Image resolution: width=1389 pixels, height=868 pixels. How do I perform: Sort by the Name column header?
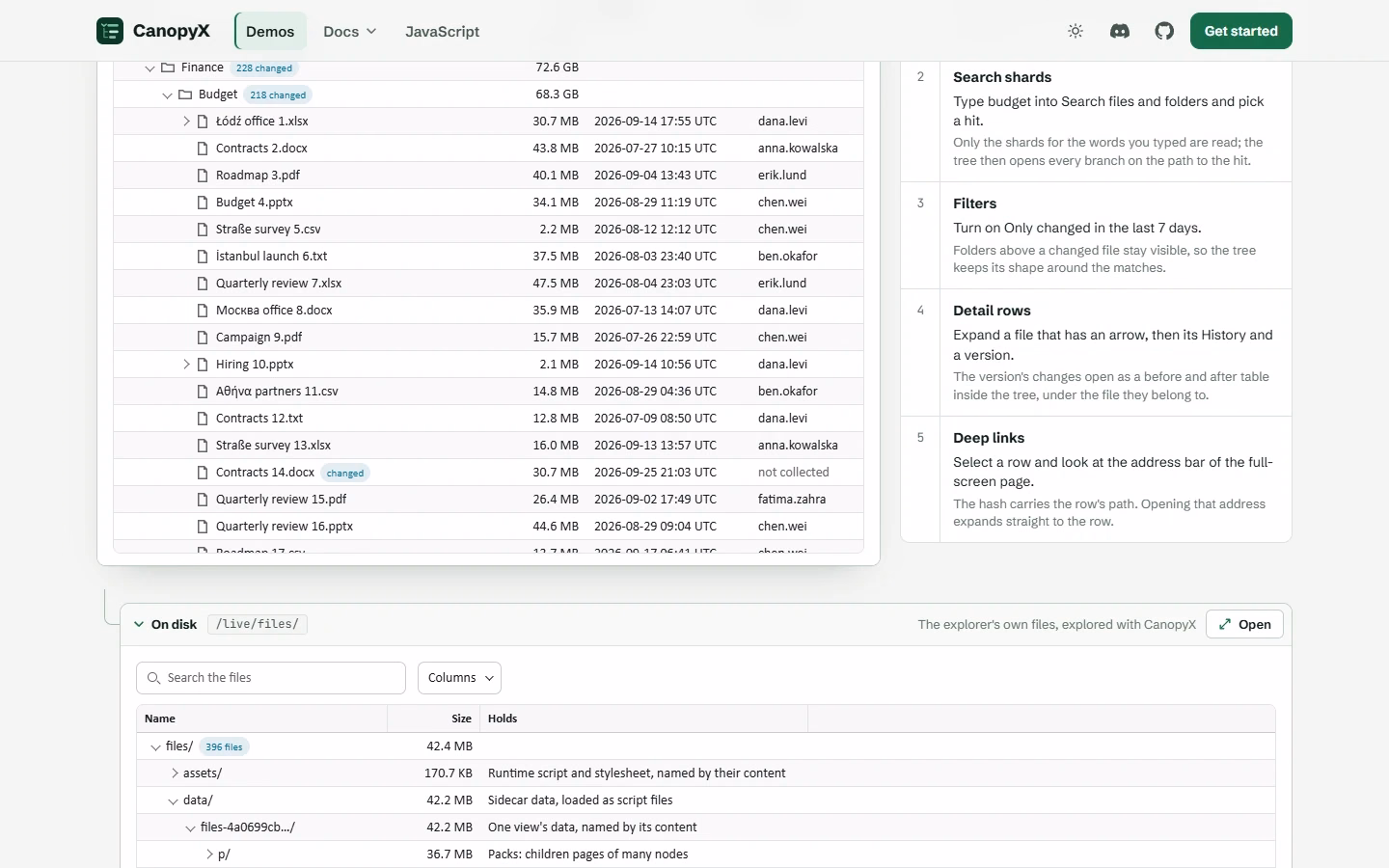[261, 719]
